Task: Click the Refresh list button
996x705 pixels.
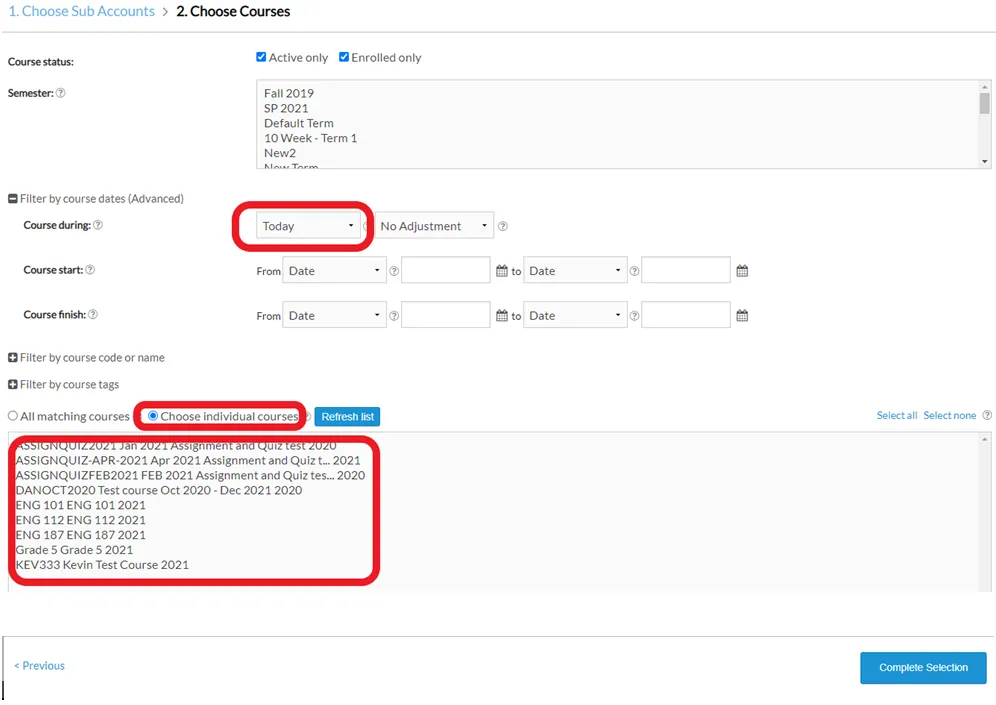Action: 347,417
